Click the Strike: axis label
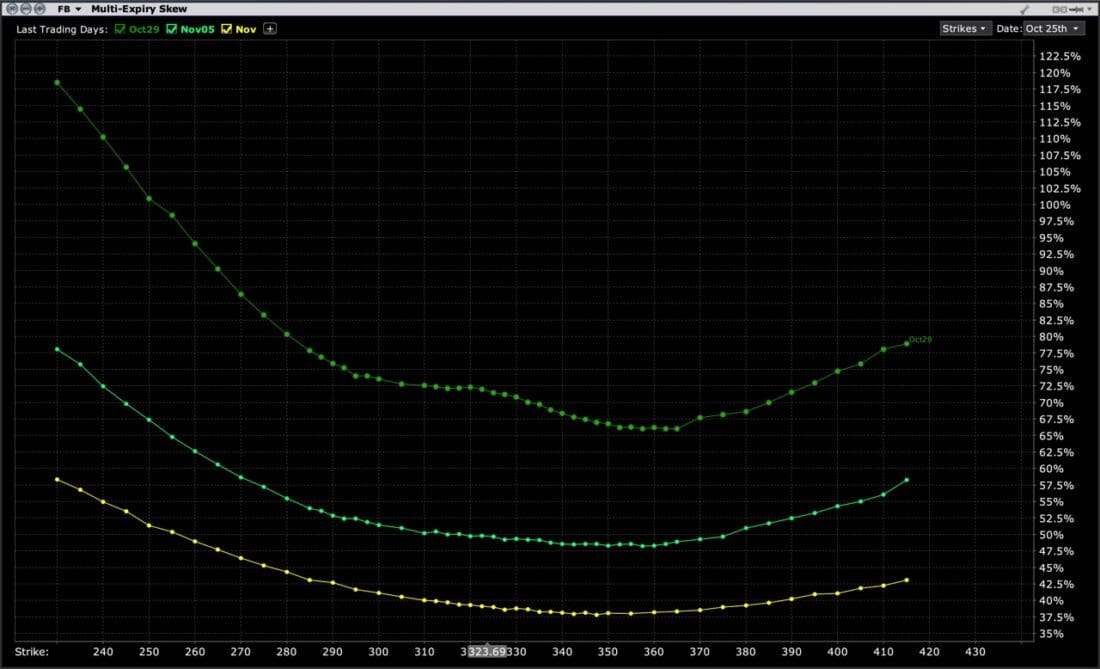 pyautogui.click(x=32, y=651)
